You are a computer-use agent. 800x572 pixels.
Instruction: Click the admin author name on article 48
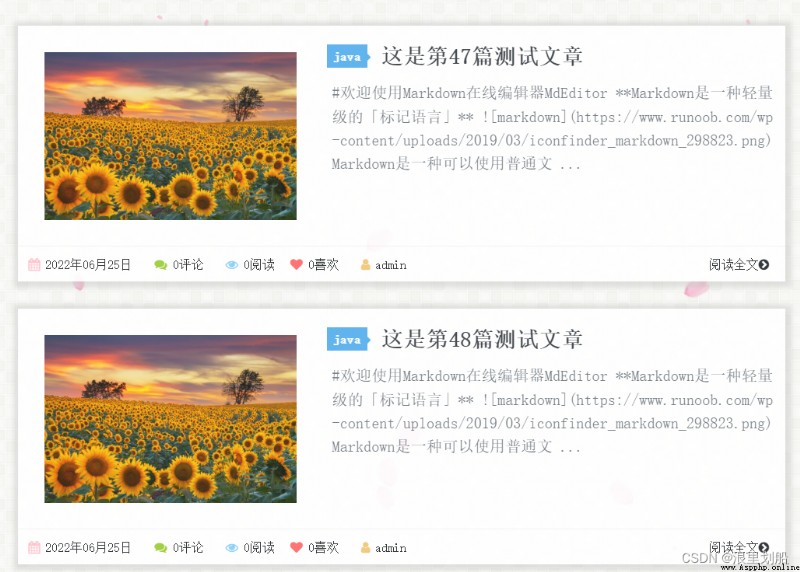(391, 548)
